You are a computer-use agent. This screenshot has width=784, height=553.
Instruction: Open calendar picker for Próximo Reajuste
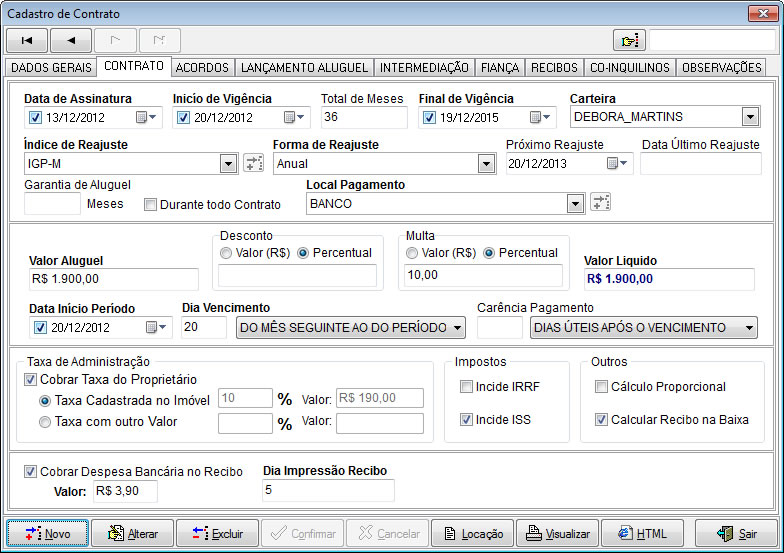click(x=618, y=164)
